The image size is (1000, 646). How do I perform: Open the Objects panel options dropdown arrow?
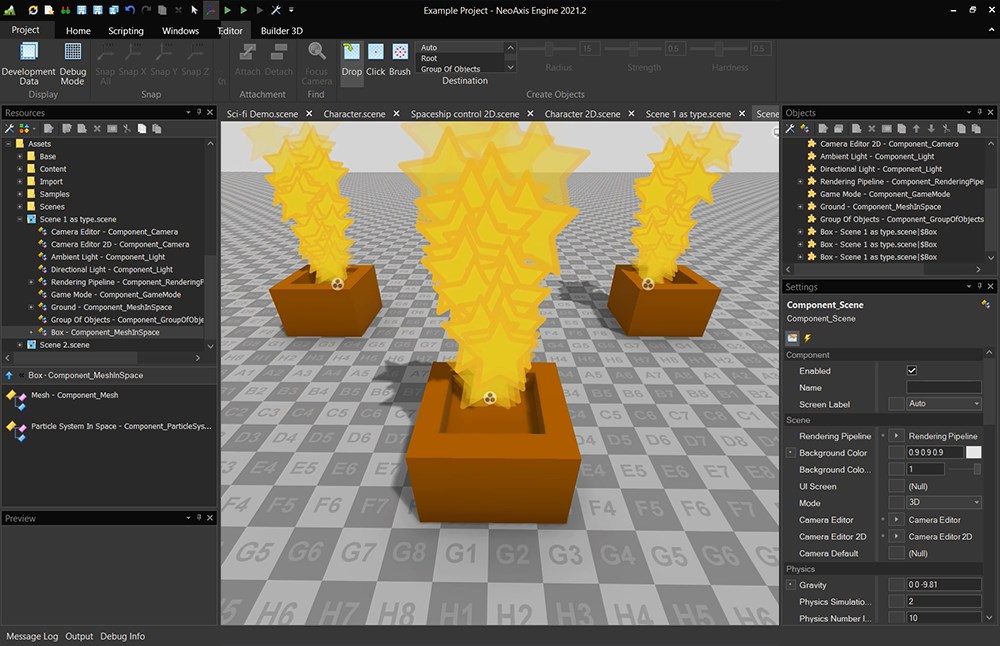pyautogui.click(x=969, y=112)
